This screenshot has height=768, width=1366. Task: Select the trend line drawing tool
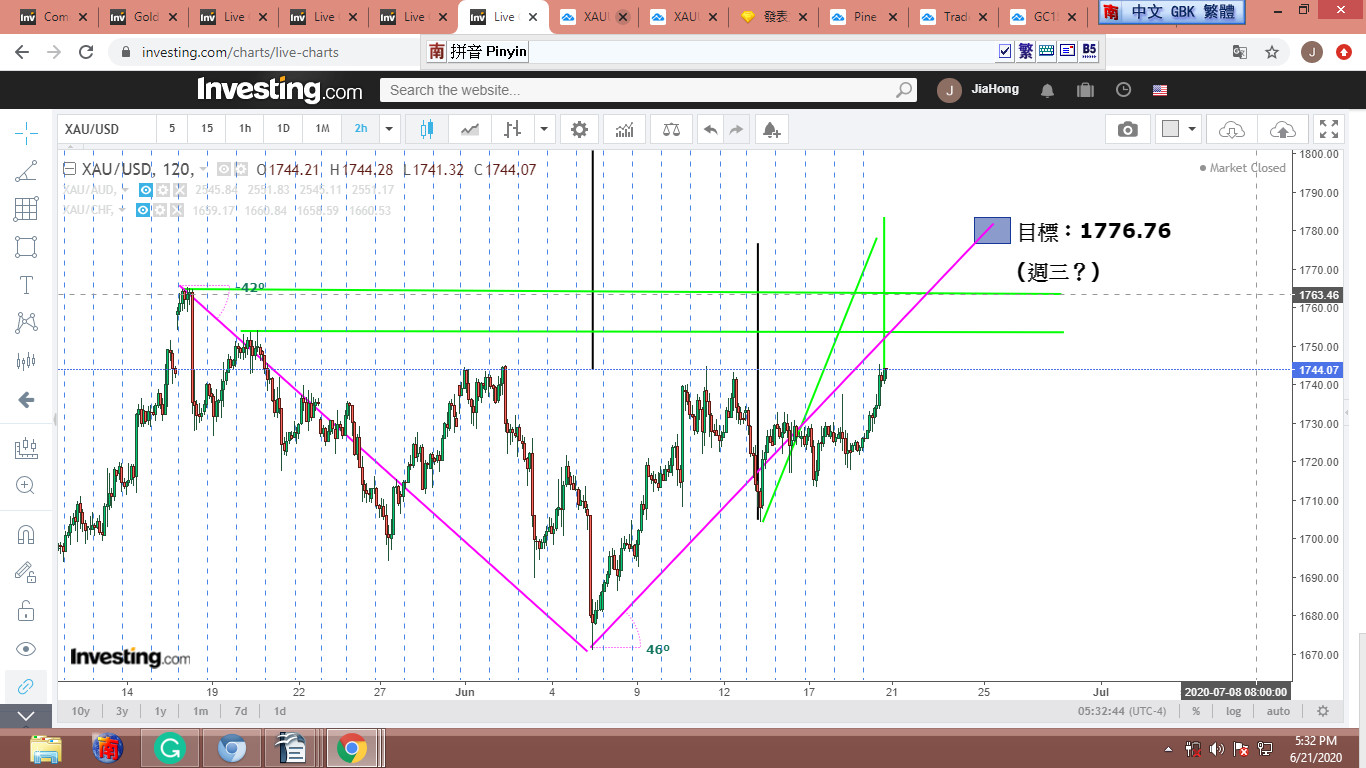pyautogui.click(x=26, y=171)
